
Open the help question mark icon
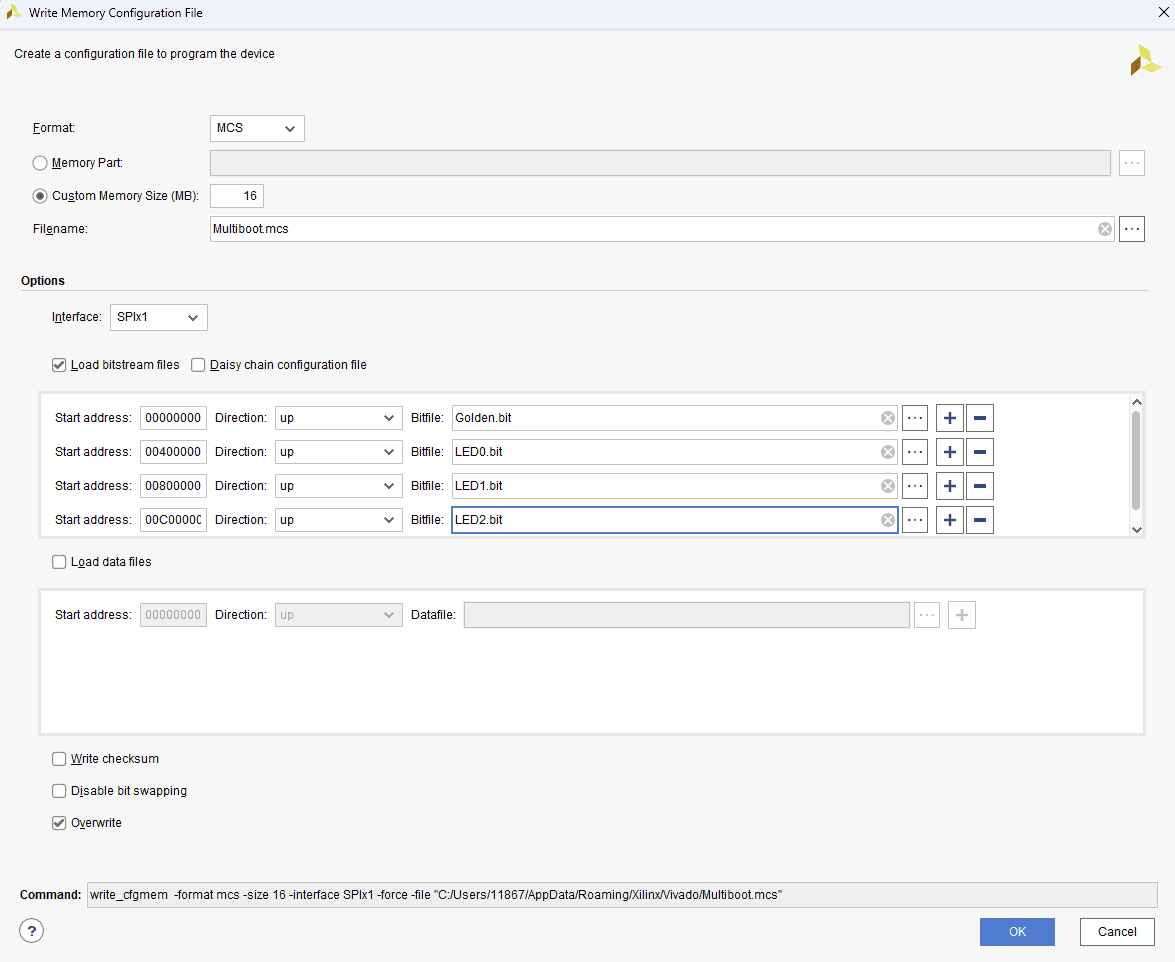(x=32, y=931)
